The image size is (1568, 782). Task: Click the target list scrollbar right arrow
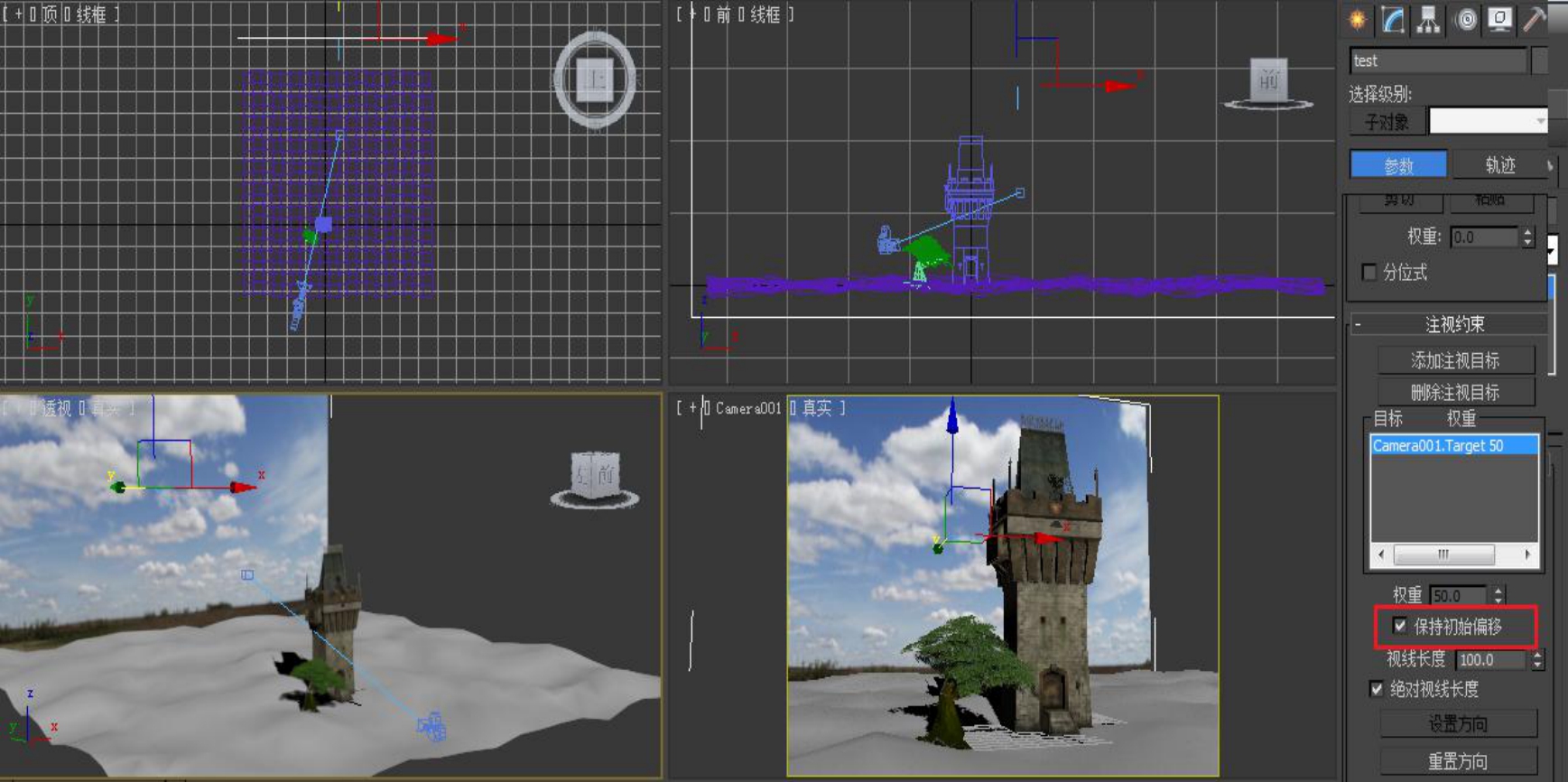[1527, 554]
